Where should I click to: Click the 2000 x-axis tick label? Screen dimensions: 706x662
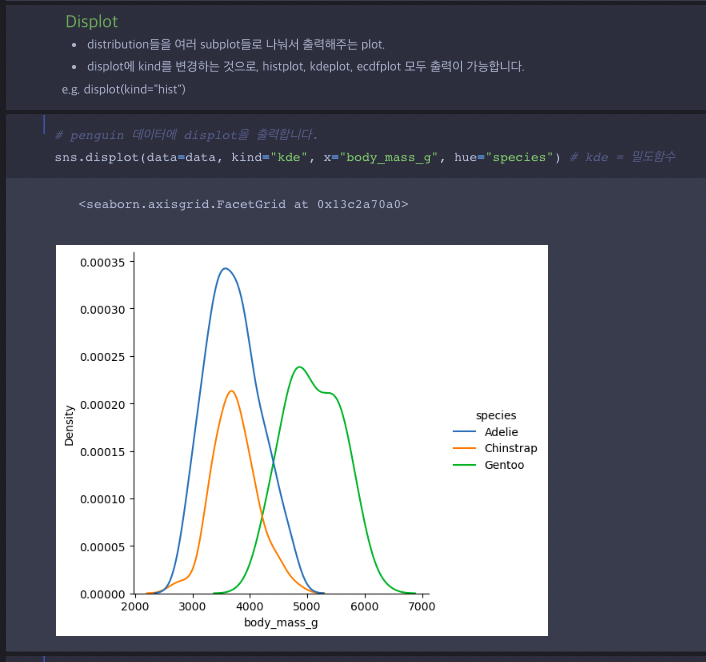tap(135, 607)
